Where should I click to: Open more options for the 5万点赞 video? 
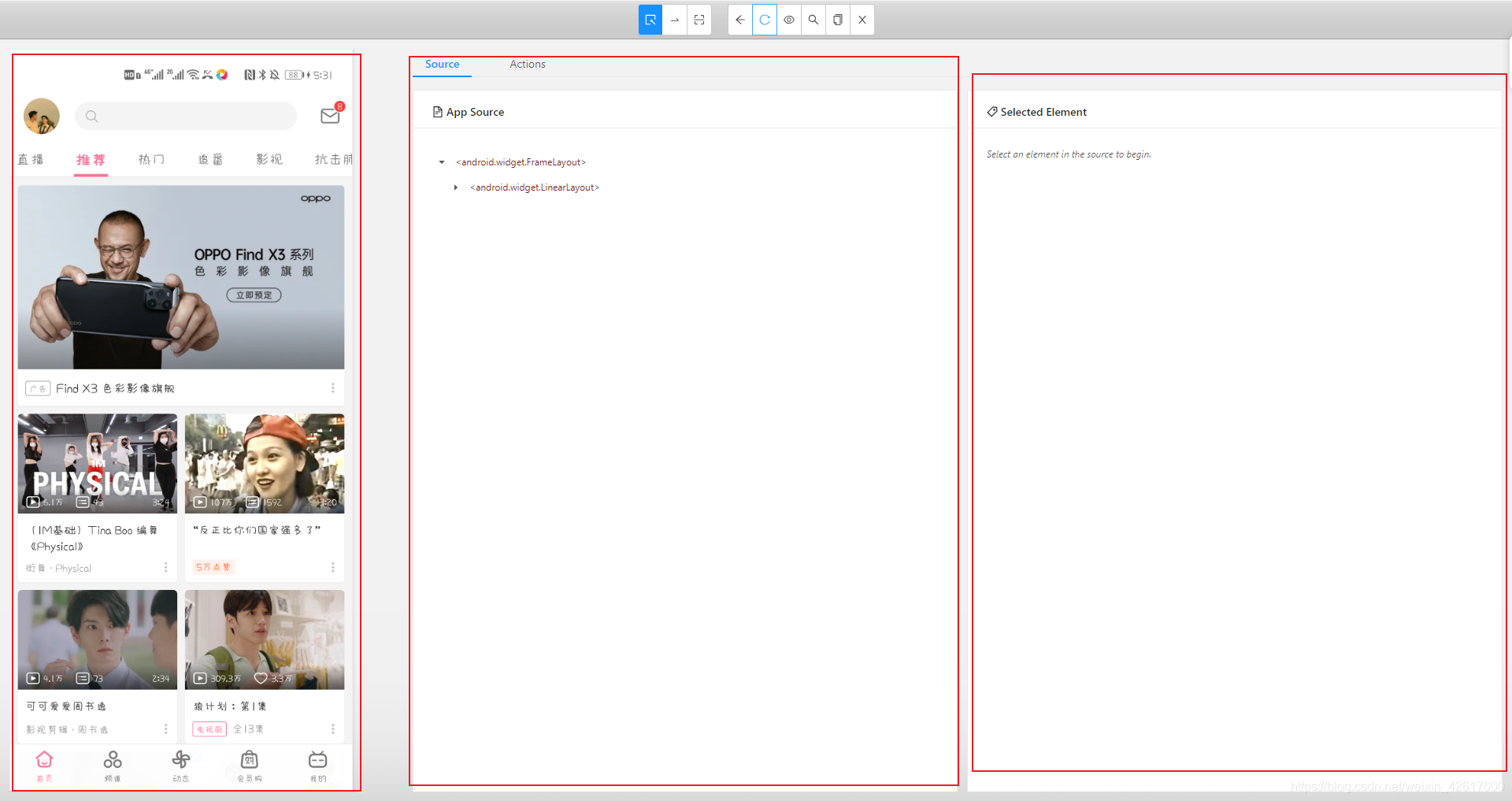[332, 568]
